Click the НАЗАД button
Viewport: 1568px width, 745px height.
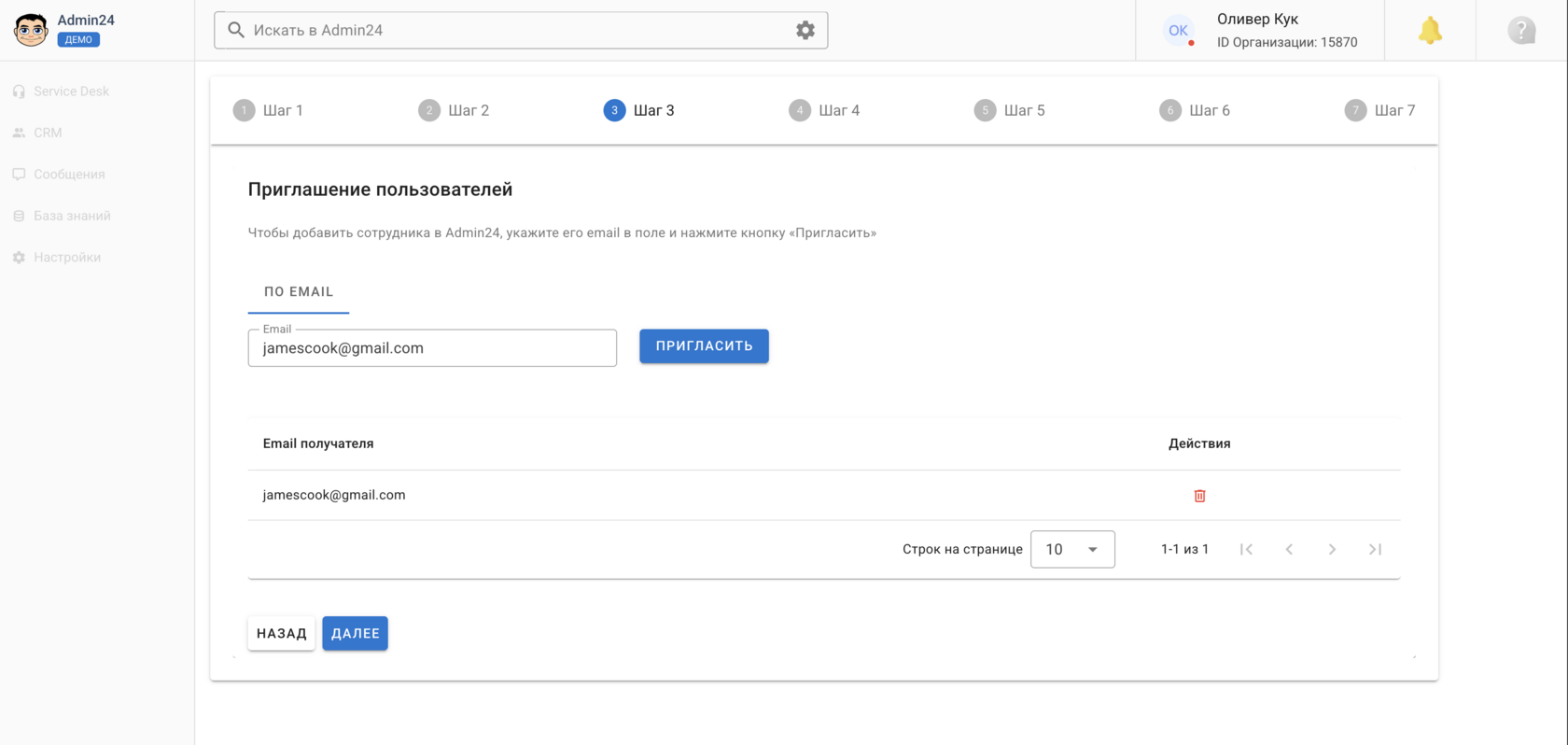[x=281, y=633]
